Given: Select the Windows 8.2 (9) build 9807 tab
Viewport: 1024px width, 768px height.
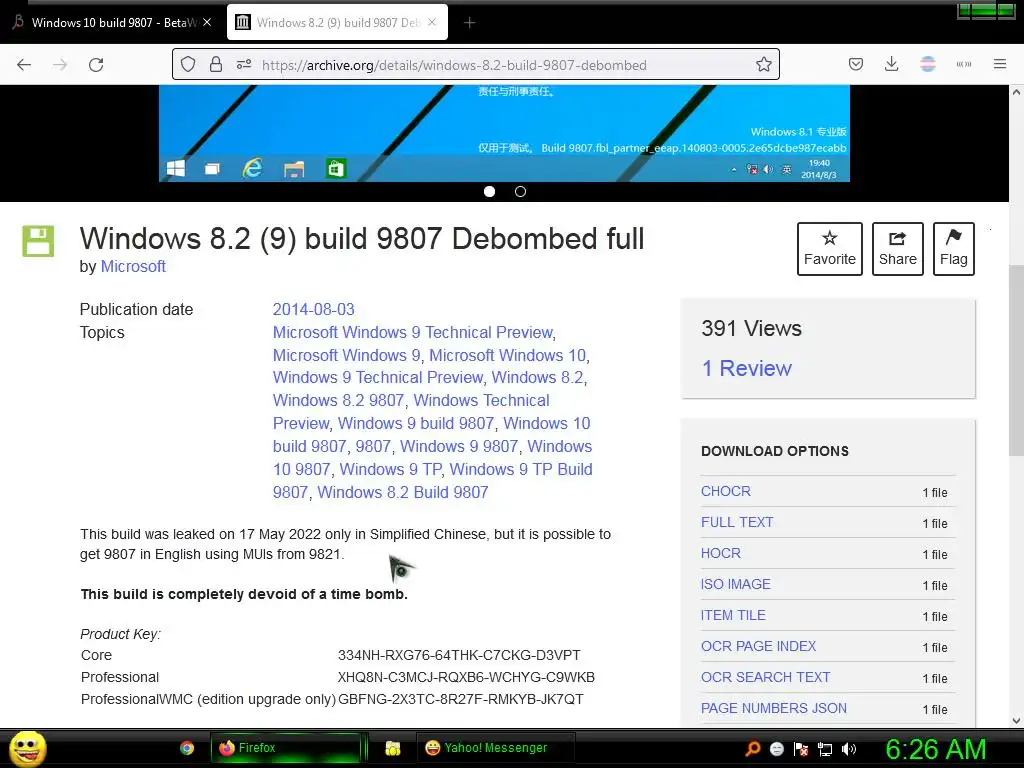Looking at the screenshot, I should coord(337,22).
